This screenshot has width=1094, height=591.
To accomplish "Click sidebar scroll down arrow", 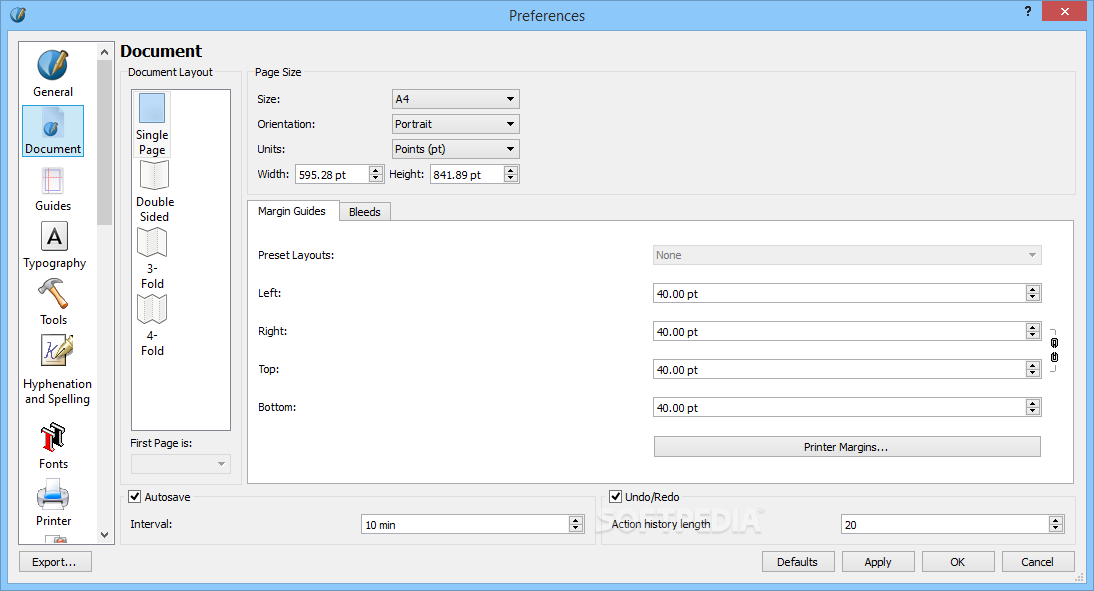I will point(105,535).
